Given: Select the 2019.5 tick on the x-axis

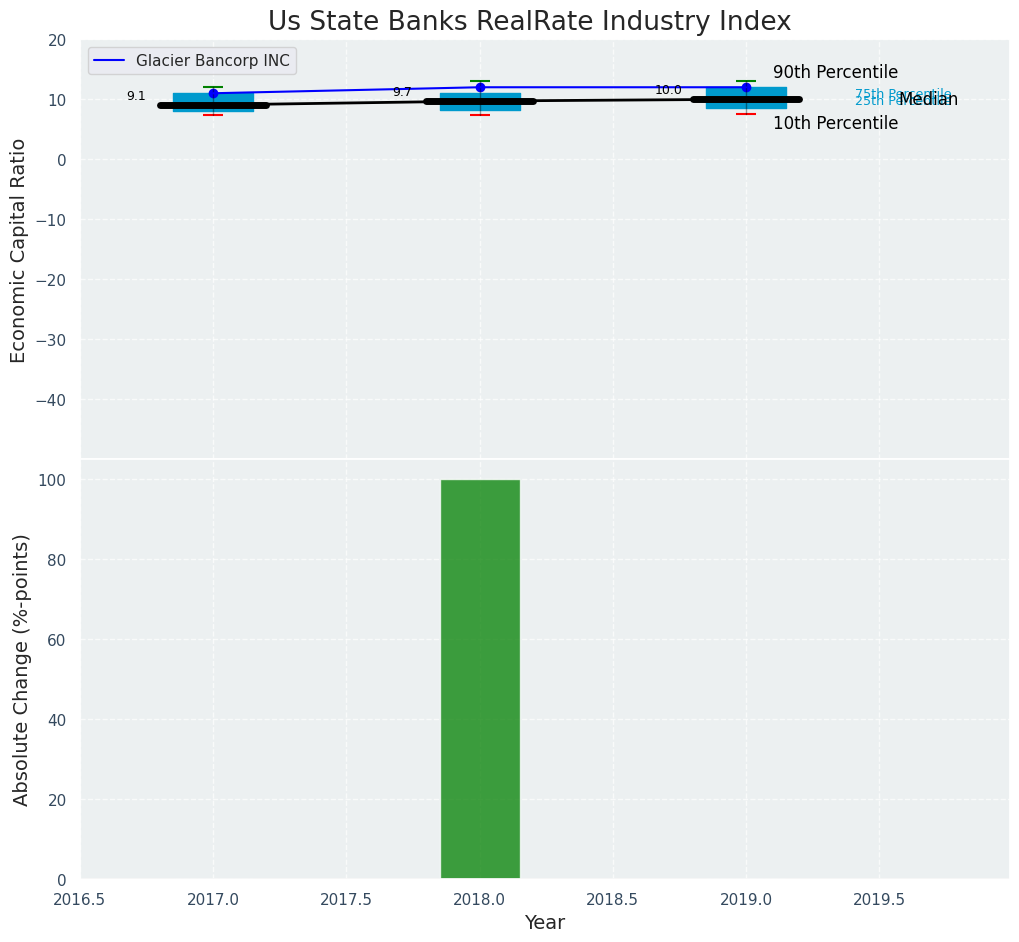Looking at the screenshot, I should pyautogui.click(x=879, y=900).
